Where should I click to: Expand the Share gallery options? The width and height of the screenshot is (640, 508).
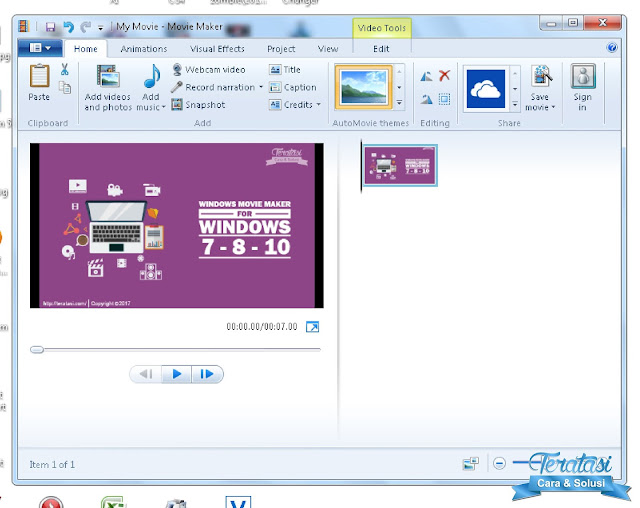point(515,105)
